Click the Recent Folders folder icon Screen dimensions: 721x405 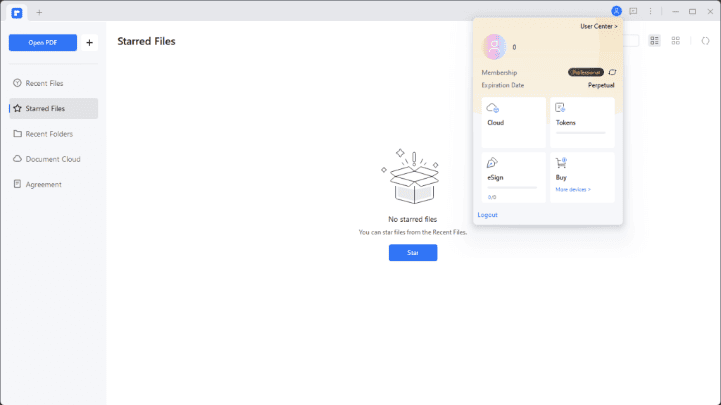[17, 134]
